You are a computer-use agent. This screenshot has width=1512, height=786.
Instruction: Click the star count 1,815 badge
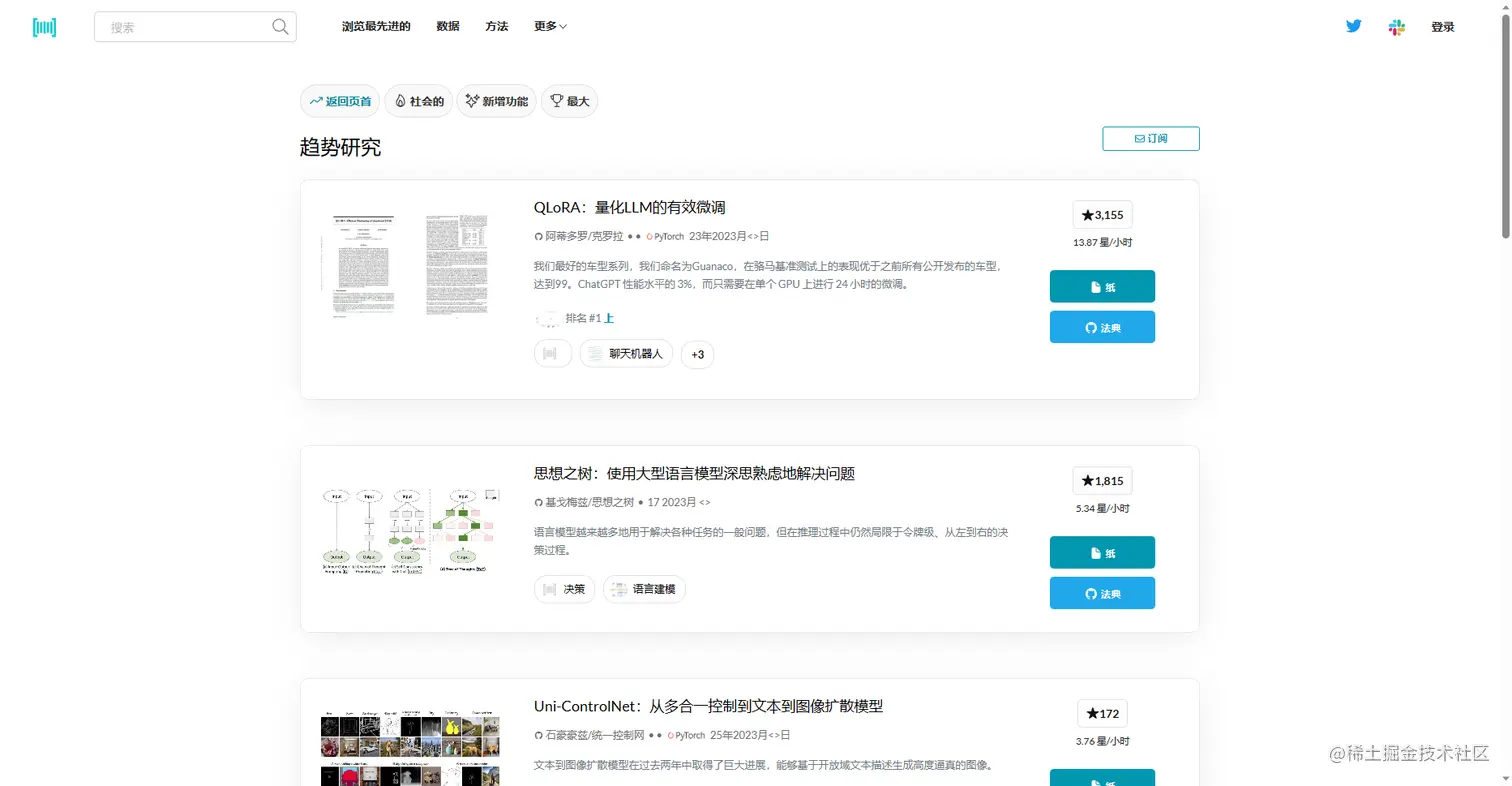coord(1102,481)
